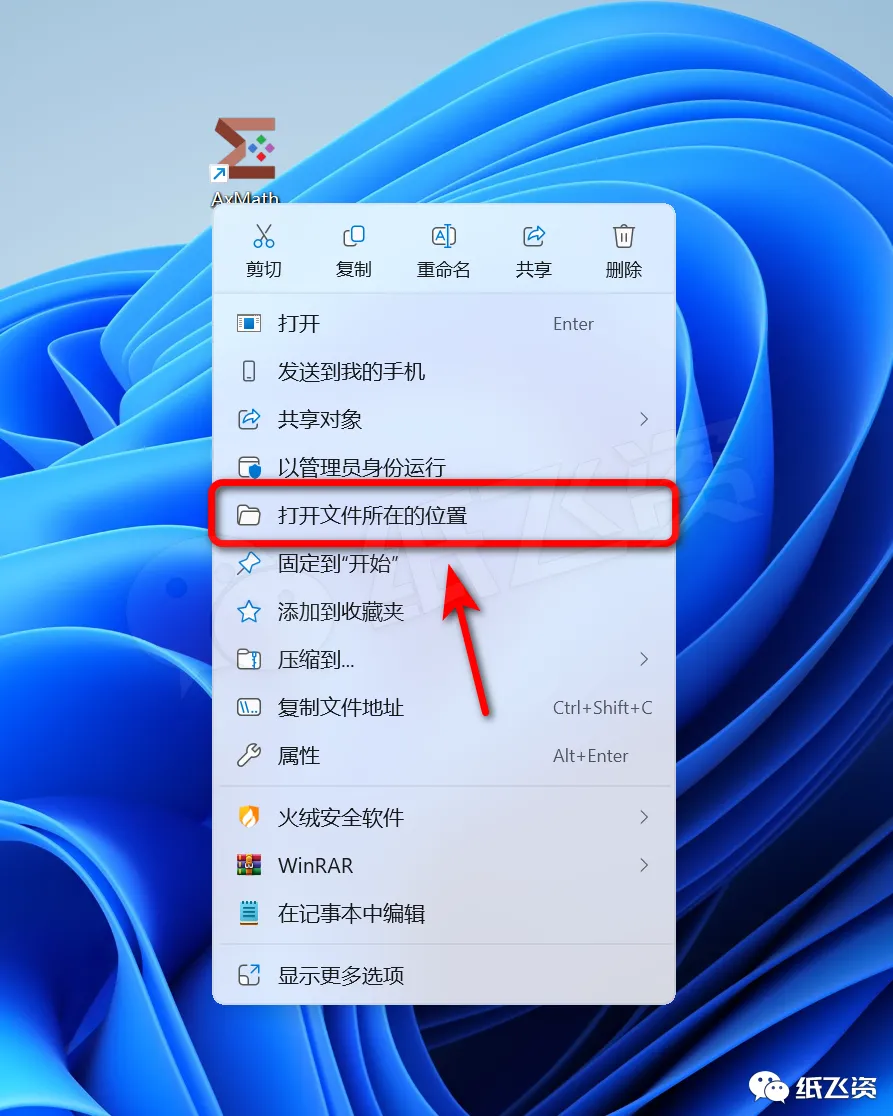Choose 打开文件所在的位置 from the menu
The height and width of the screenshot is (1116, 893).
[x=443, y=515]
